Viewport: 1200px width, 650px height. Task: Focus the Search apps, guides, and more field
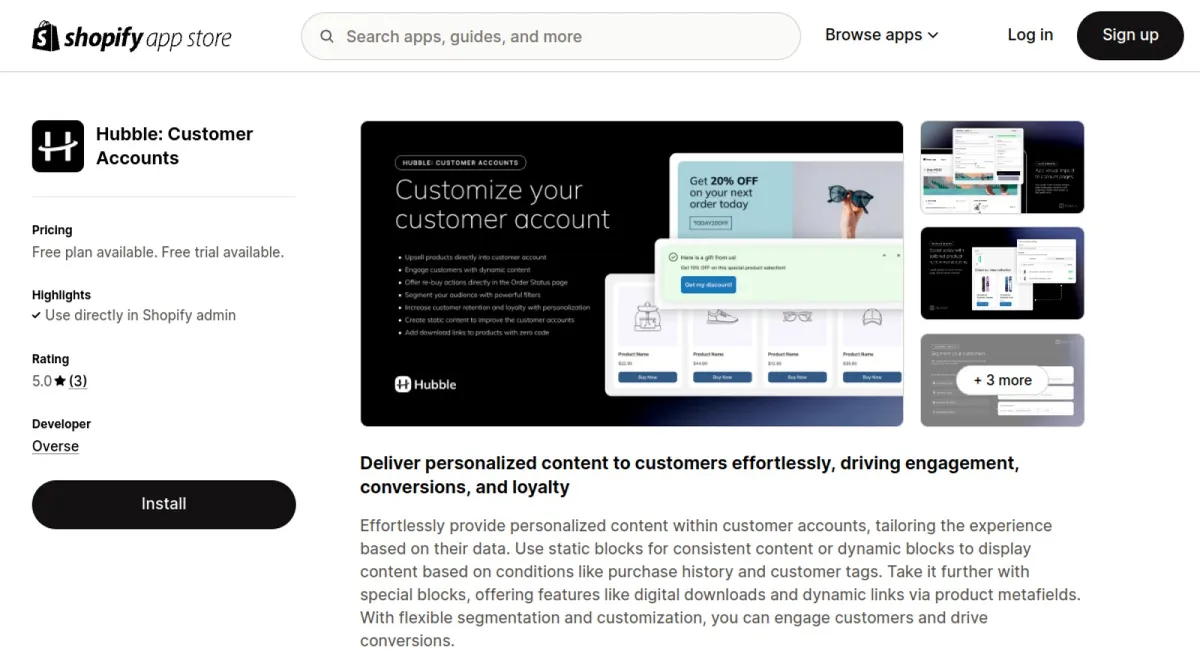551,37
